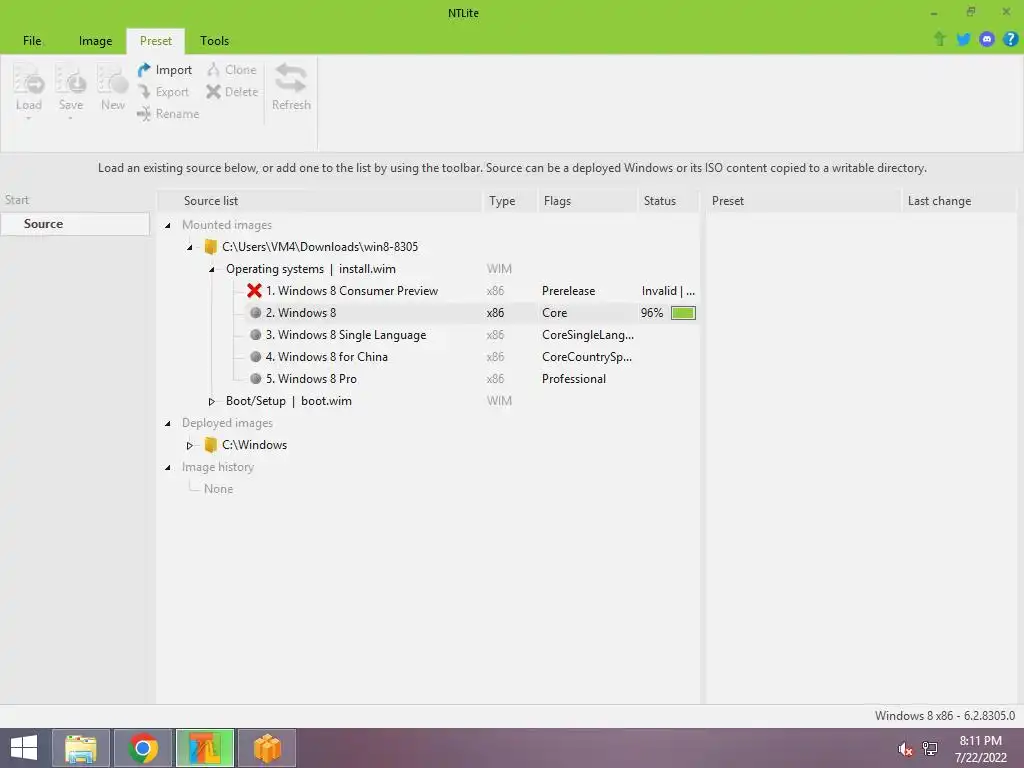Click gray dot beside Windows 8 Single Language
1024x768 pixels.
coord(255,335)
